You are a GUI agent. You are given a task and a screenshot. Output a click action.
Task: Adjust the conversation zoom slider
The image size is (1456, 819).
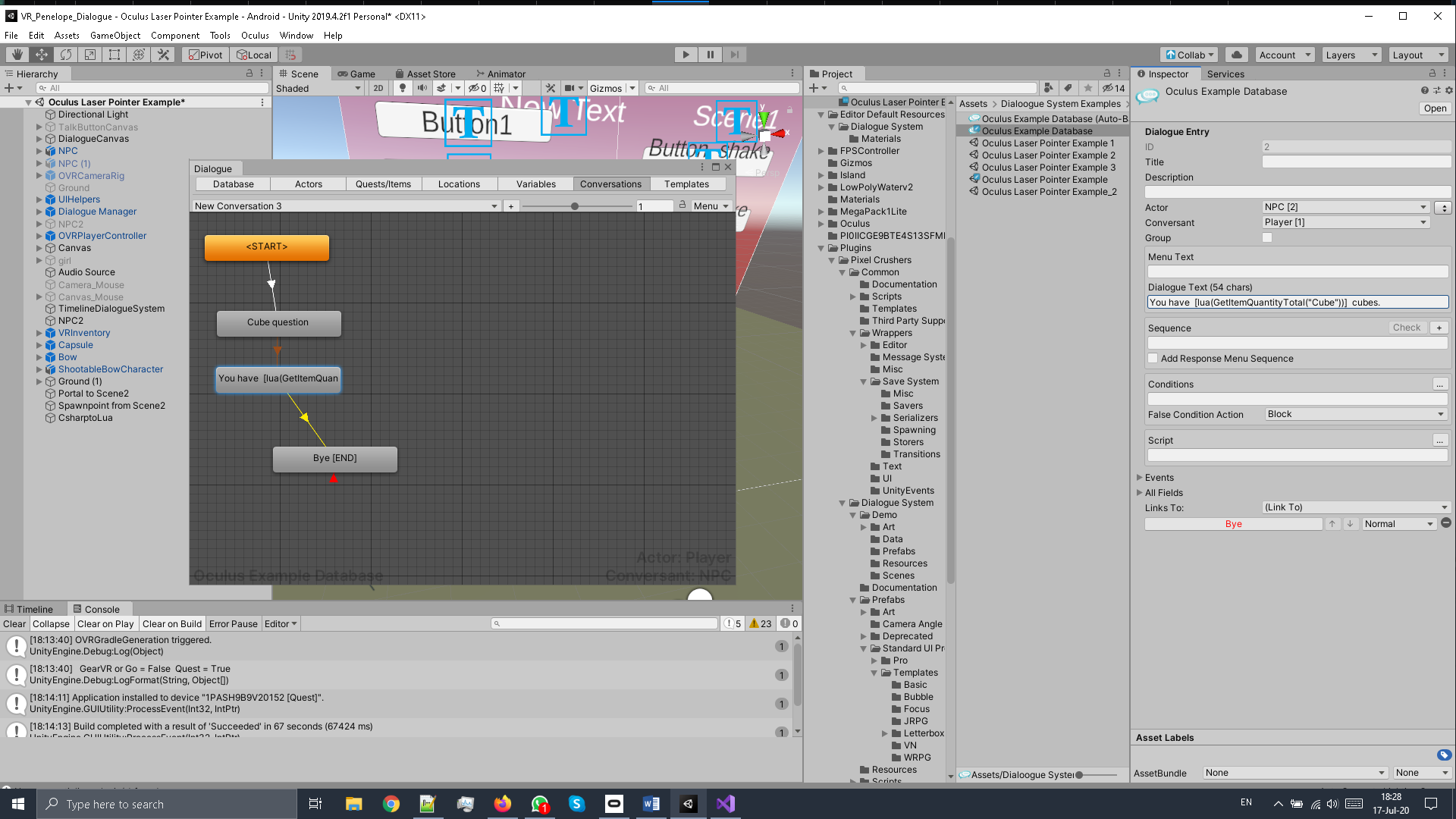pos(575,206)
